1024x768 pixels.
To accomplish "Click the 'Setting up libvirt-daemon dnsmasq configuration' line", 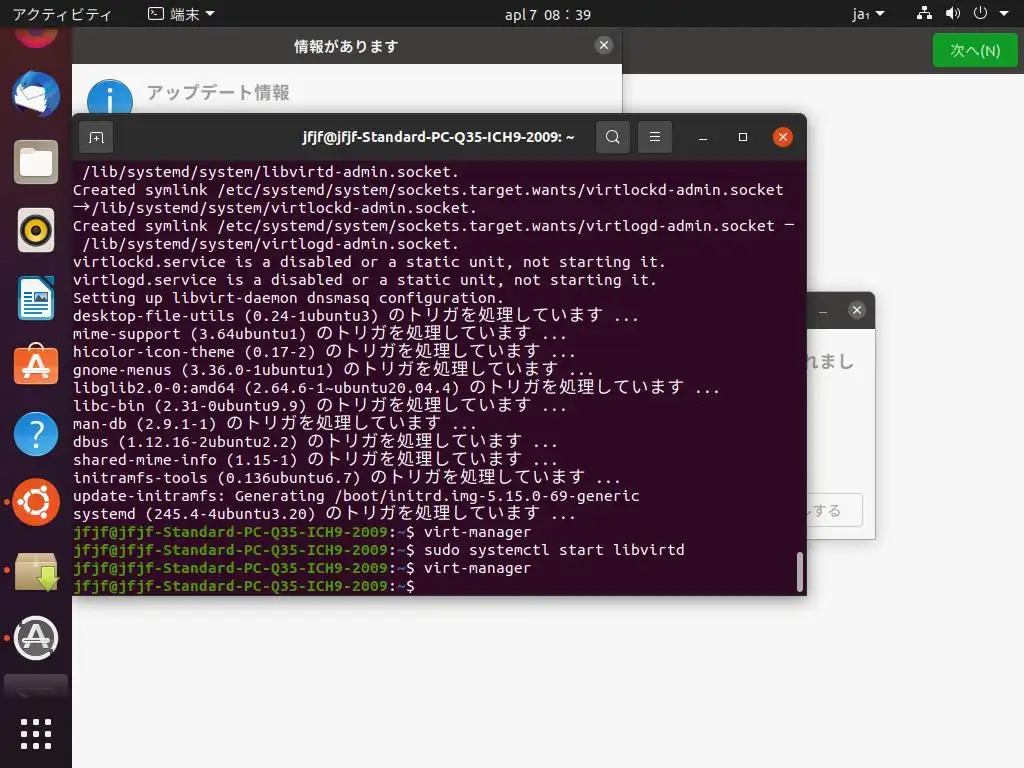I will coord(288,298).
